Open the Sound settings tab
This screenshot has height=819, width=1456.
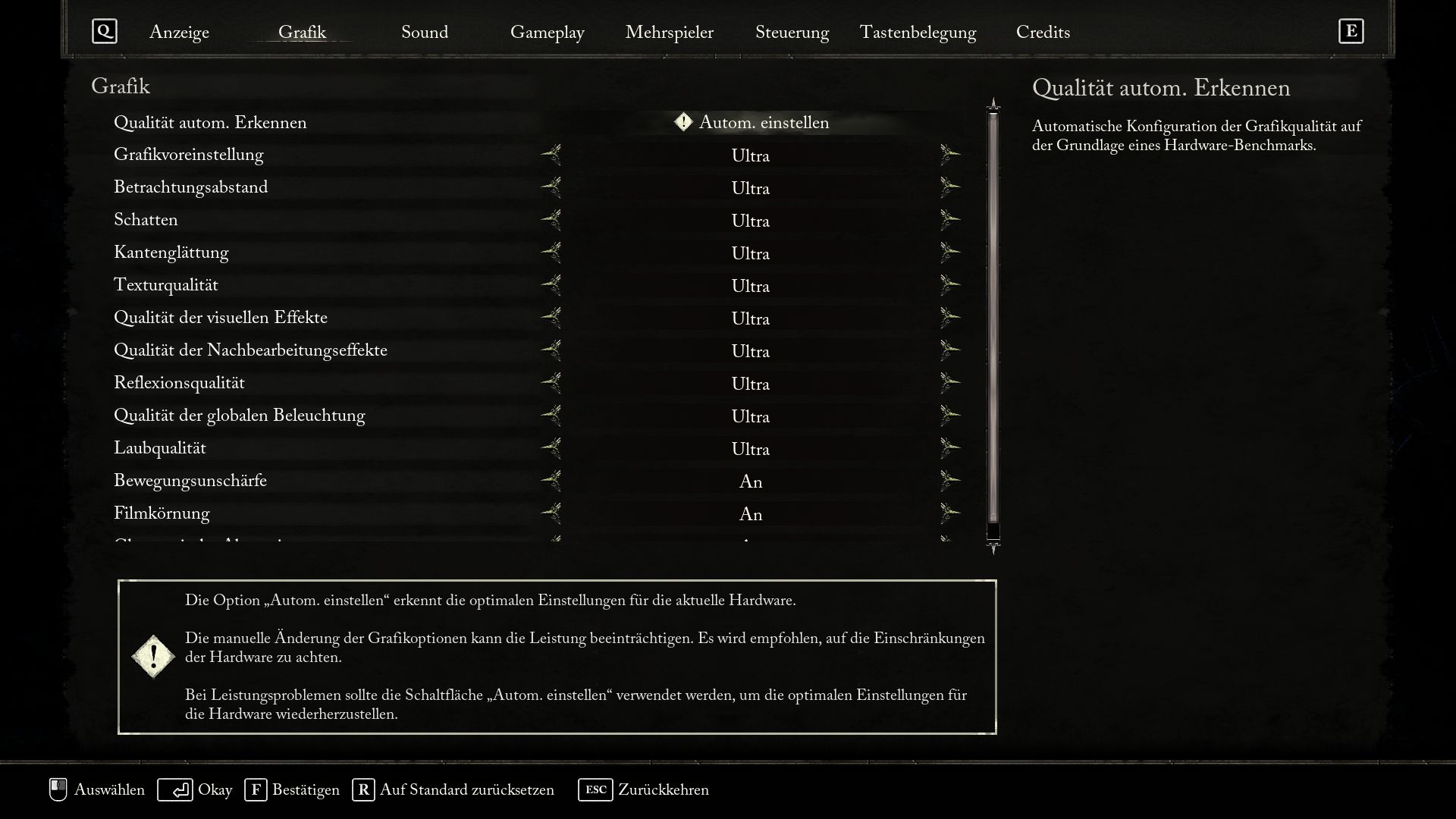[x=425, y=31]
